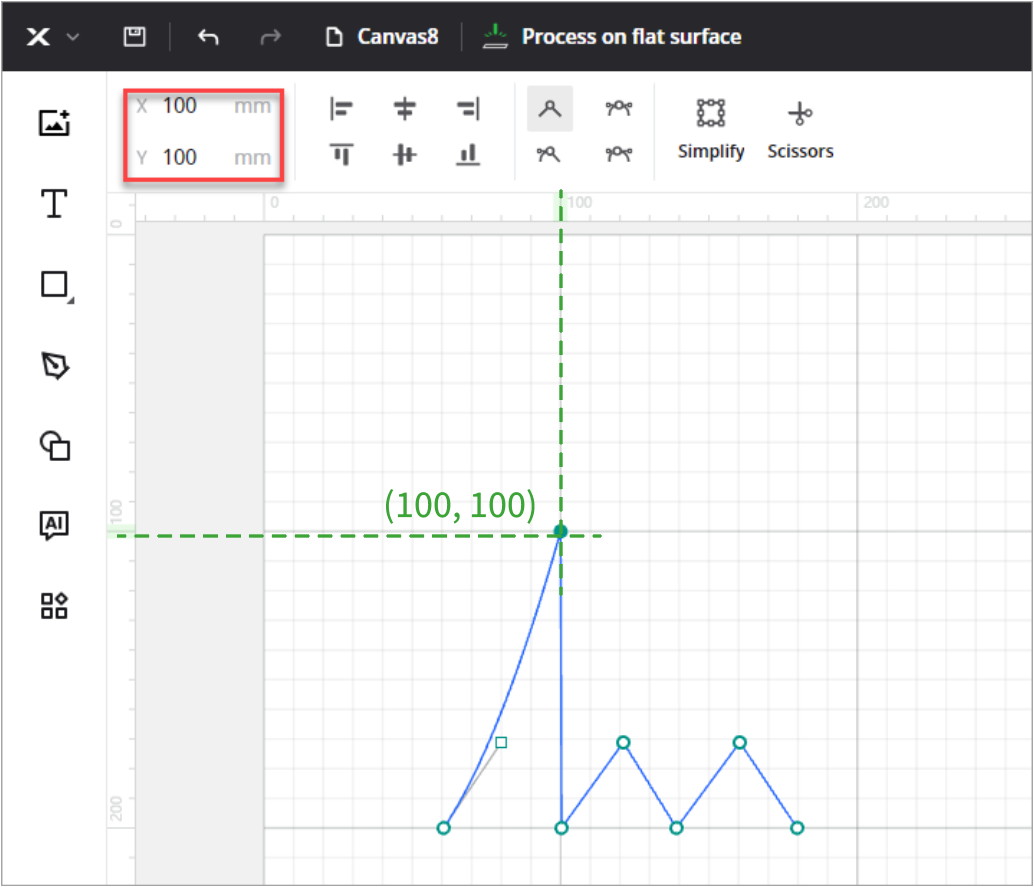Screen dimensions: 1034x887
Task: Expand the xTool logo dropdown menu
Action: [x=52, y=37]
